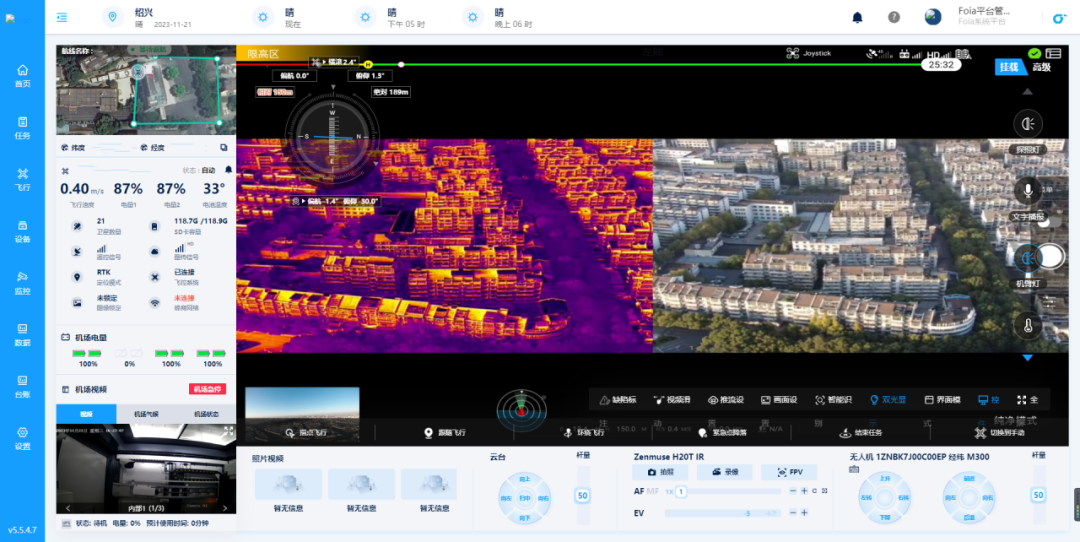Open 设置 (Settings) in the left sidebar
The image size is (1080, 542).
tap(22, 438)
